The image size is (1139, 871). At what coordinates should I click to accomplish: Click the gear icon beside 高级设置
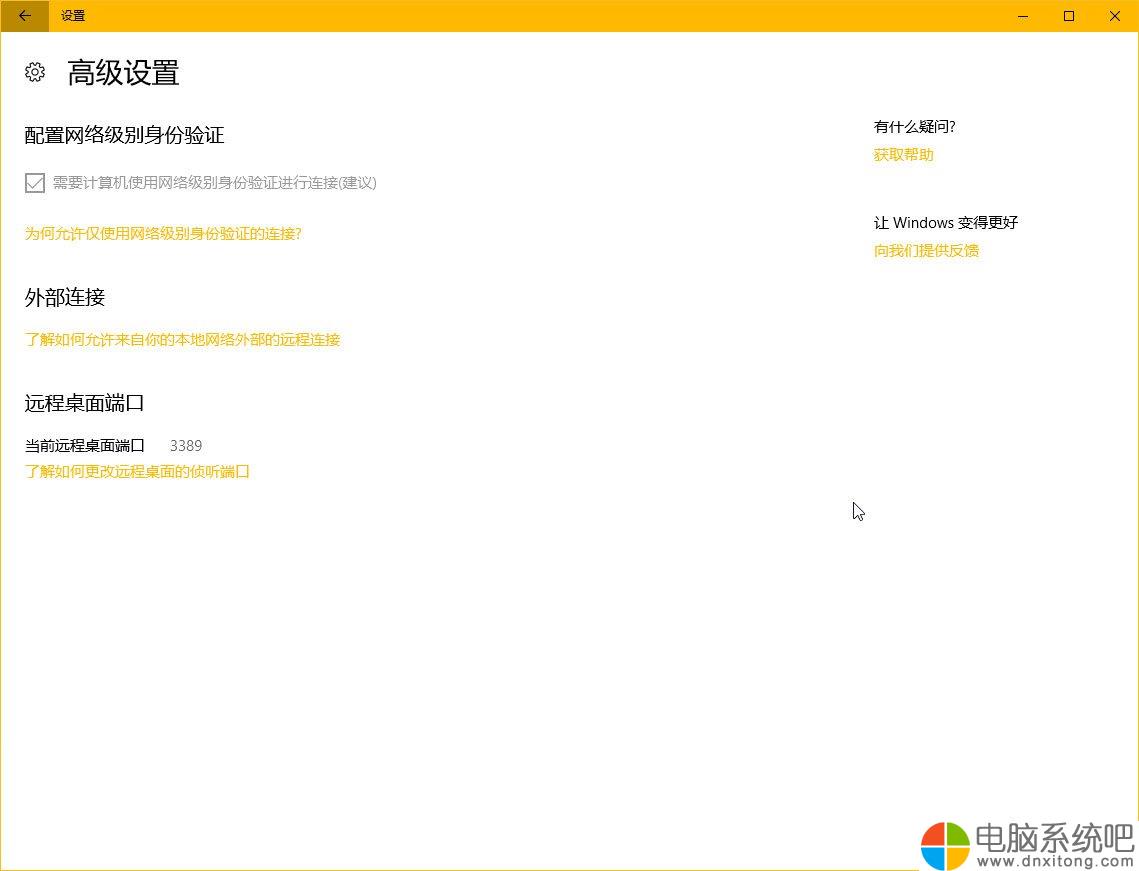coord(35,72)
